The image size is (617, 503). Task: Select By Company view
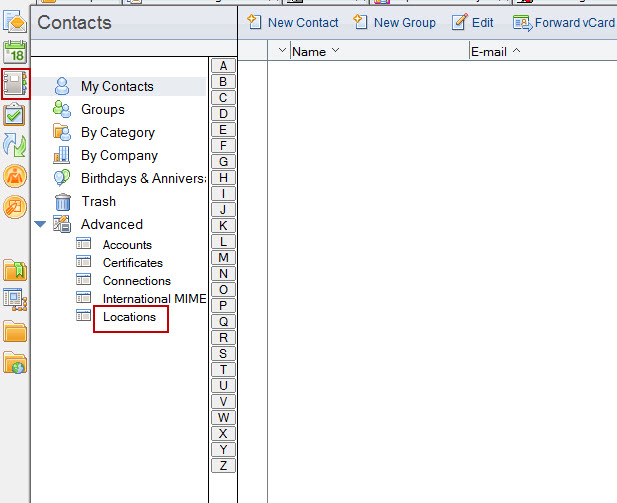[x=119, y=156]
